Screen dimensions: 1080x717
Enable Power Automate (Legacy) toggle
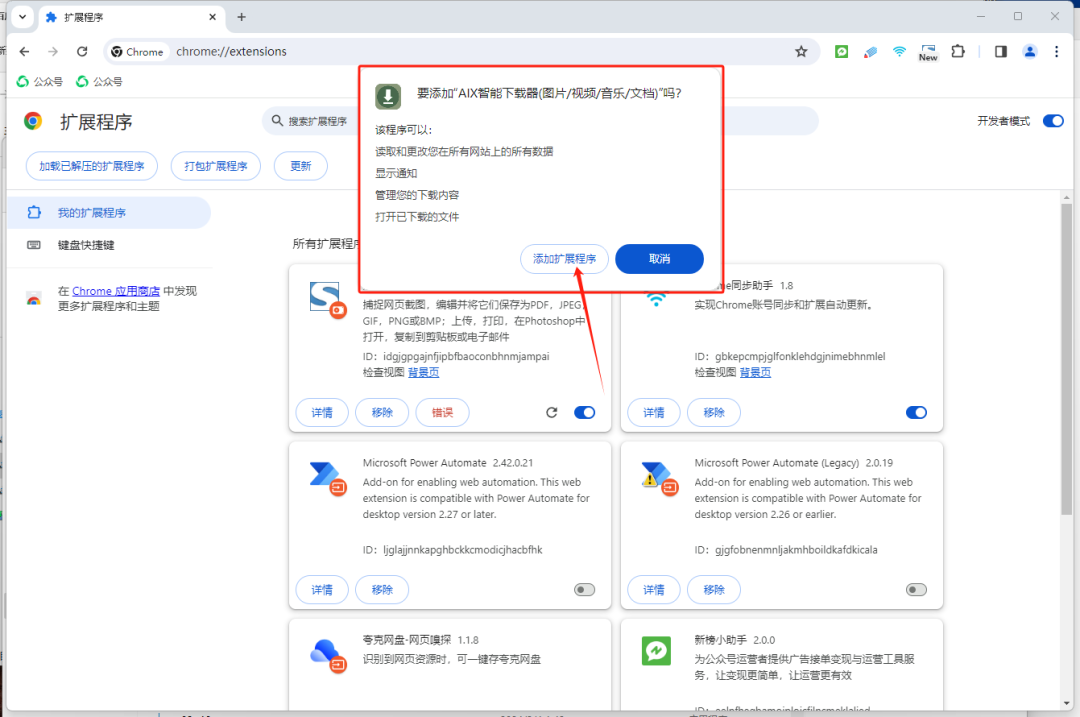(x=916, y=590)
